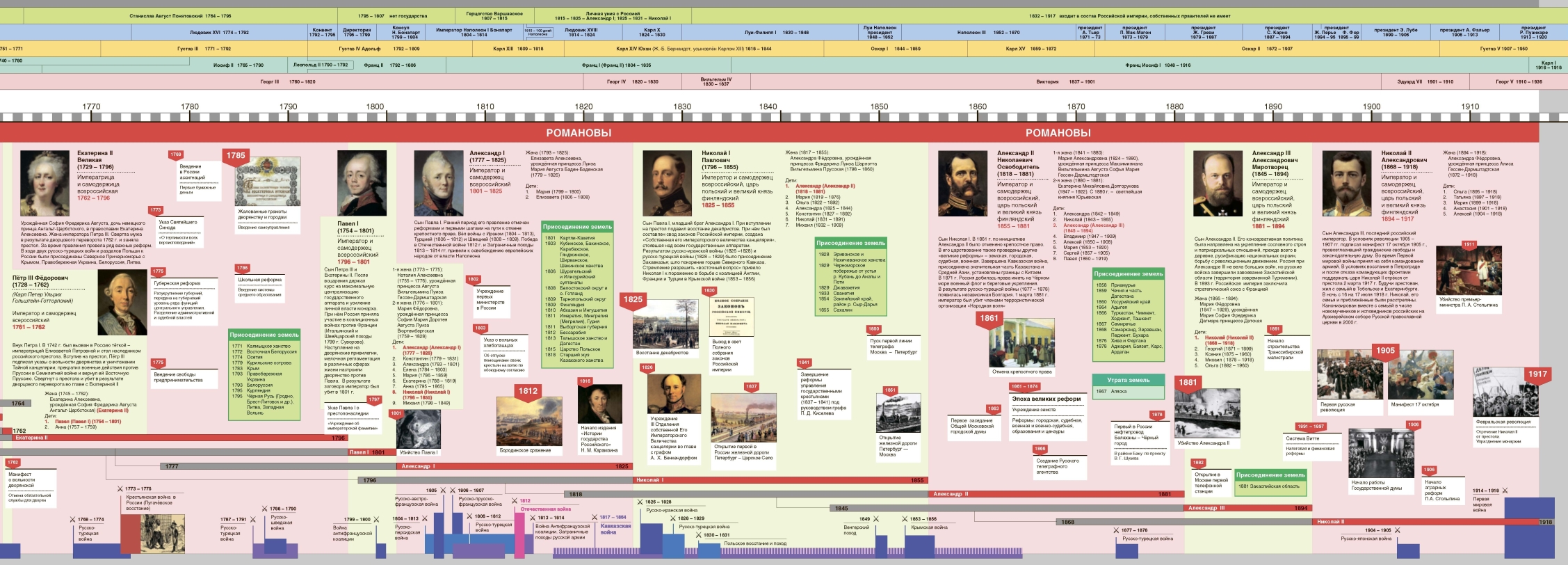Click the 1825 Decembrist uprising year flag
The image size is (1568, 565).
633,300
